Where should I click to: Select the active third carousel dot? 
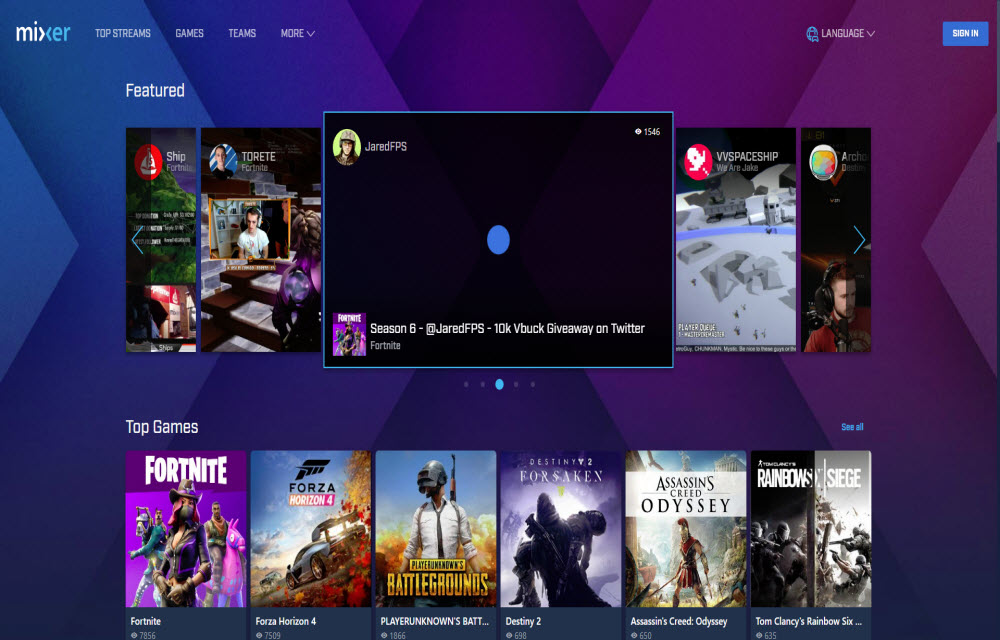(x=499, y=384)
